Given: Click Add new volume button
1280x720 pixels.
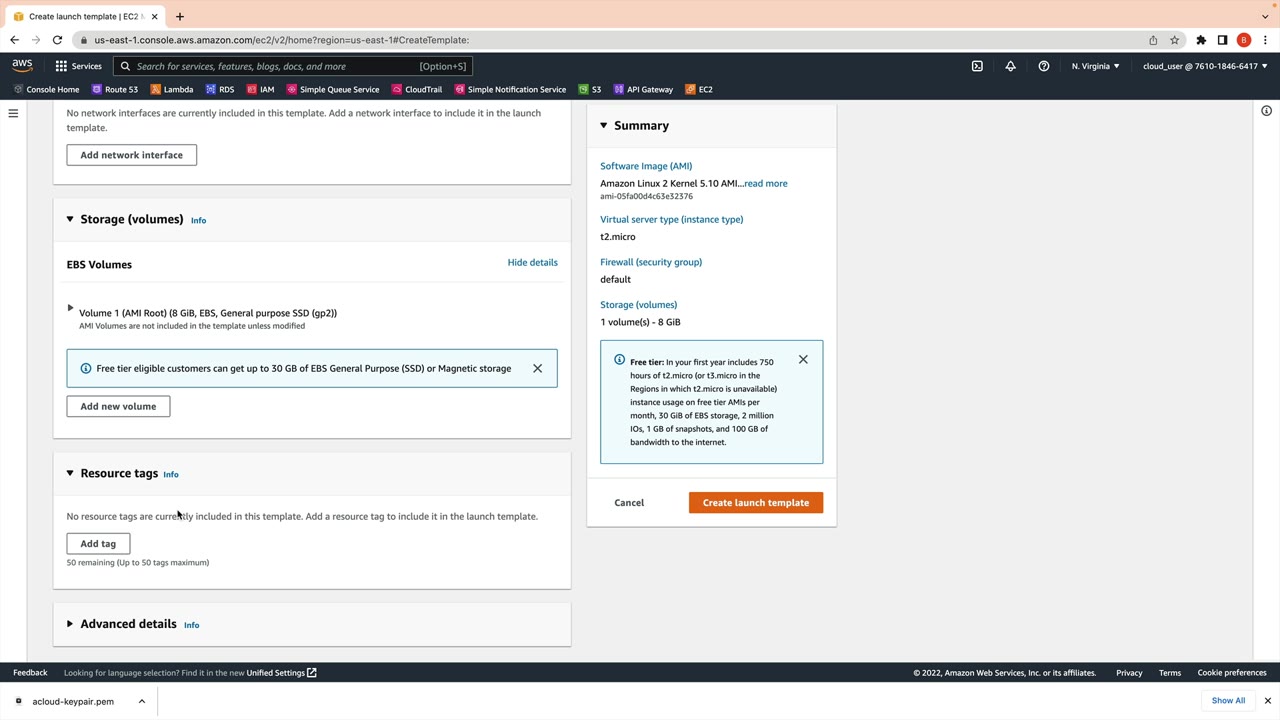Looking at the screenshot, I should [118, 406].
